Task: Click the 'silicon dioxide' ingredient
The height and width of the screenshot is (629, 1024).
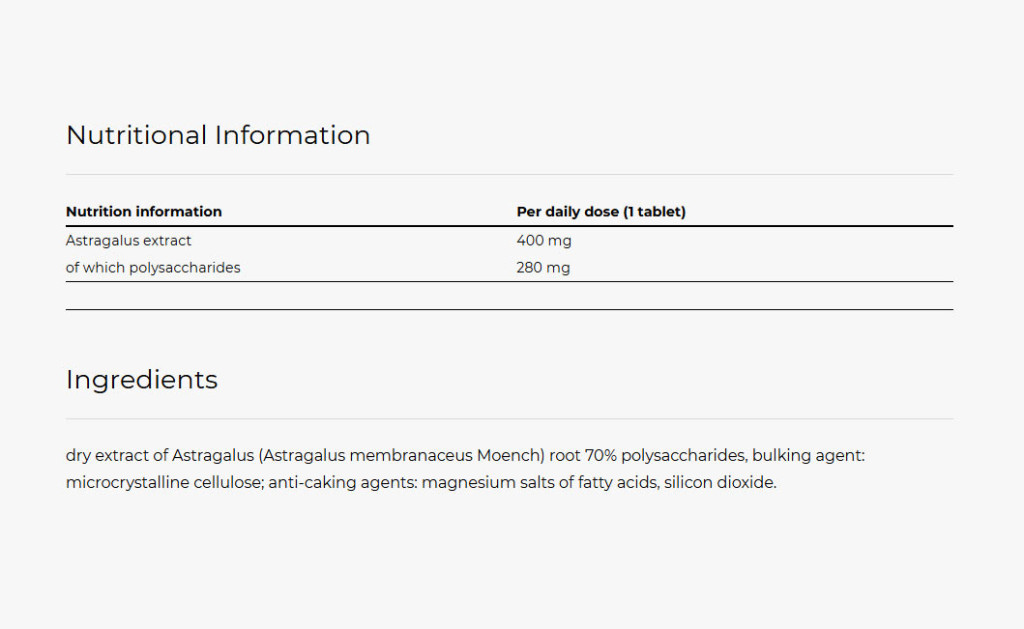Action: coord(720,483)
